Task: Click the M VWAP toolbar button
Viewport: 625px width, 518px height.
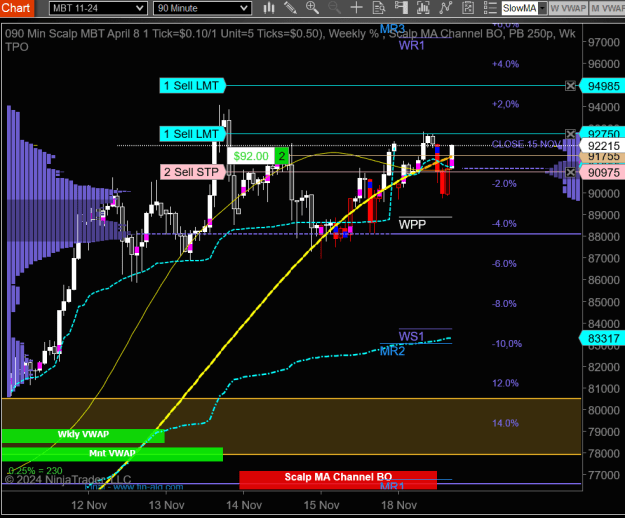Action: 607,8
